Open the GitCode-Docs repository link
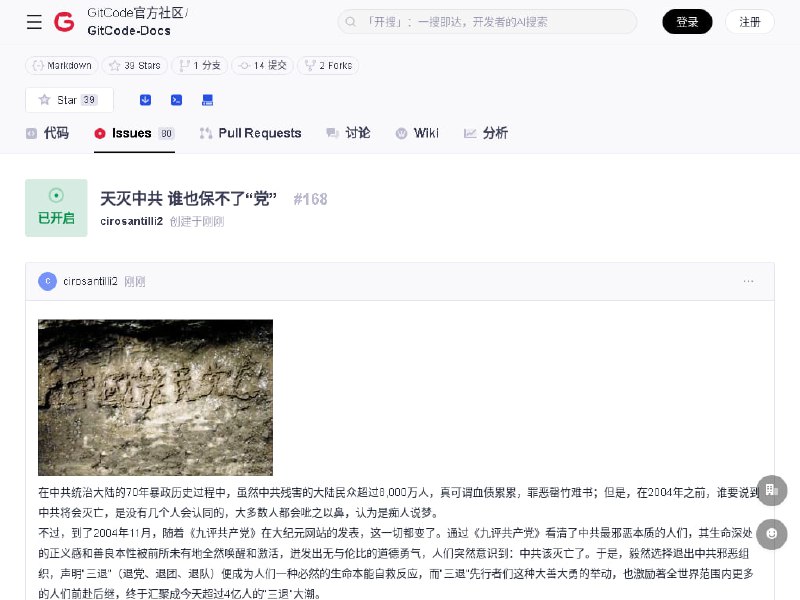The height and width of the screenshot is (600, 800). pyautogui.click(x=128, y=31)
